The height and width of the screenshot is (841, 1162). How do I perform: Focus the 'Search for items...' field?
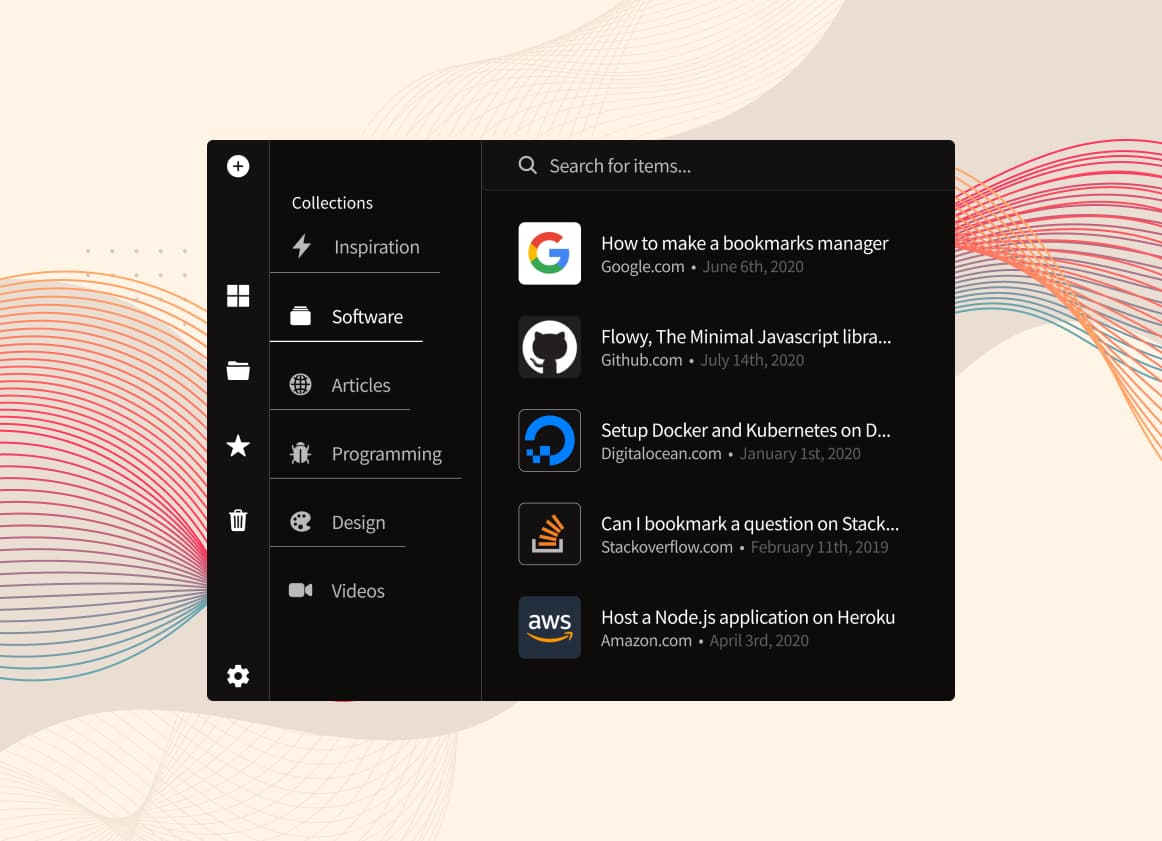click(x=718, y=165)
